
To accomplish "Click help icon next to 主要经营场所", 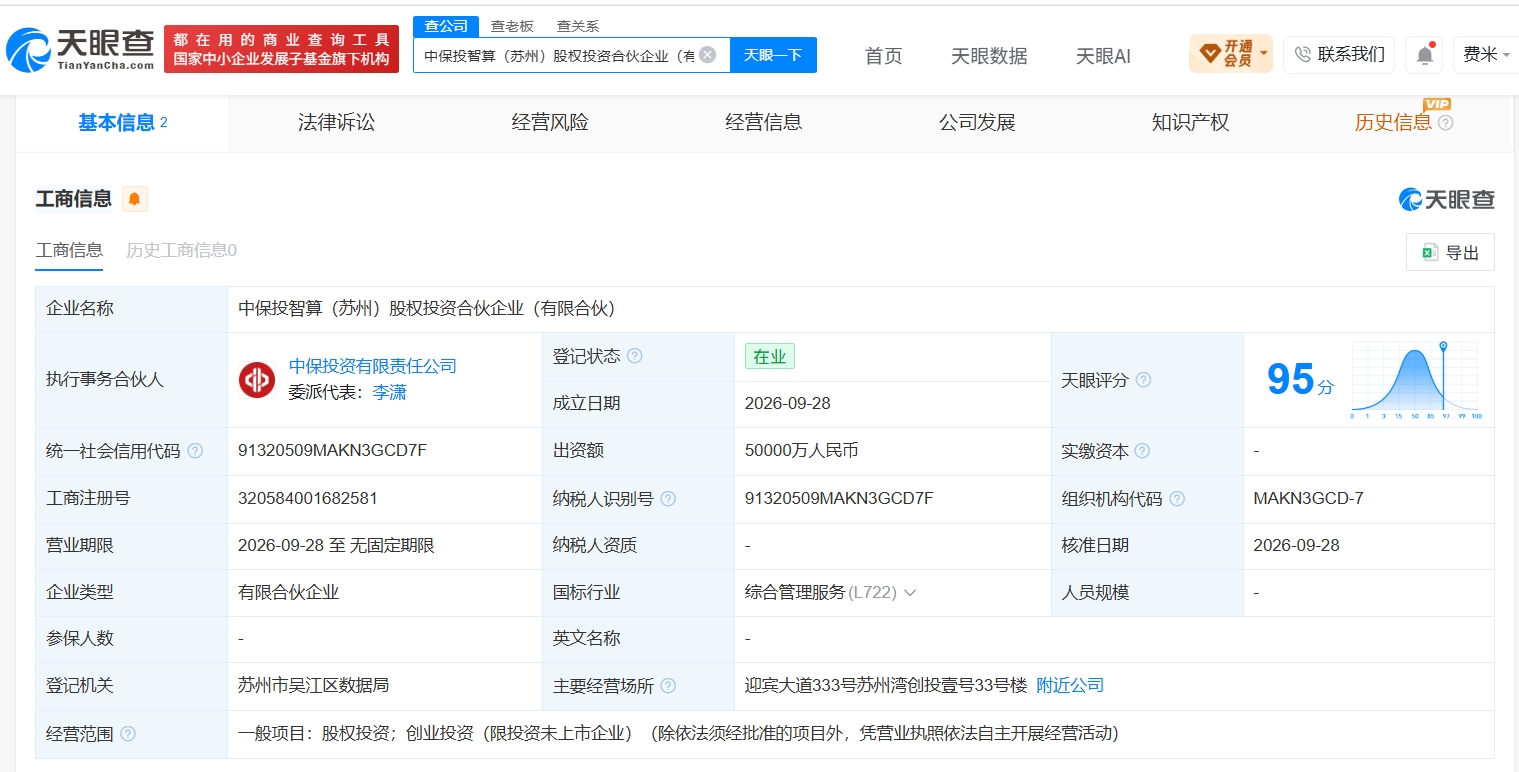I will (668, 686).
